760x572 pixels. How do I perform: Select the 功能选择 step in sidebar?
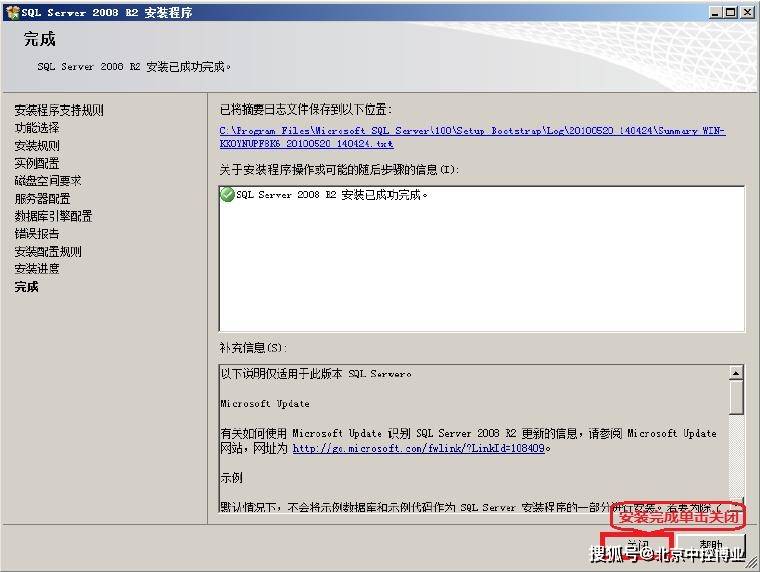(37, 128)
